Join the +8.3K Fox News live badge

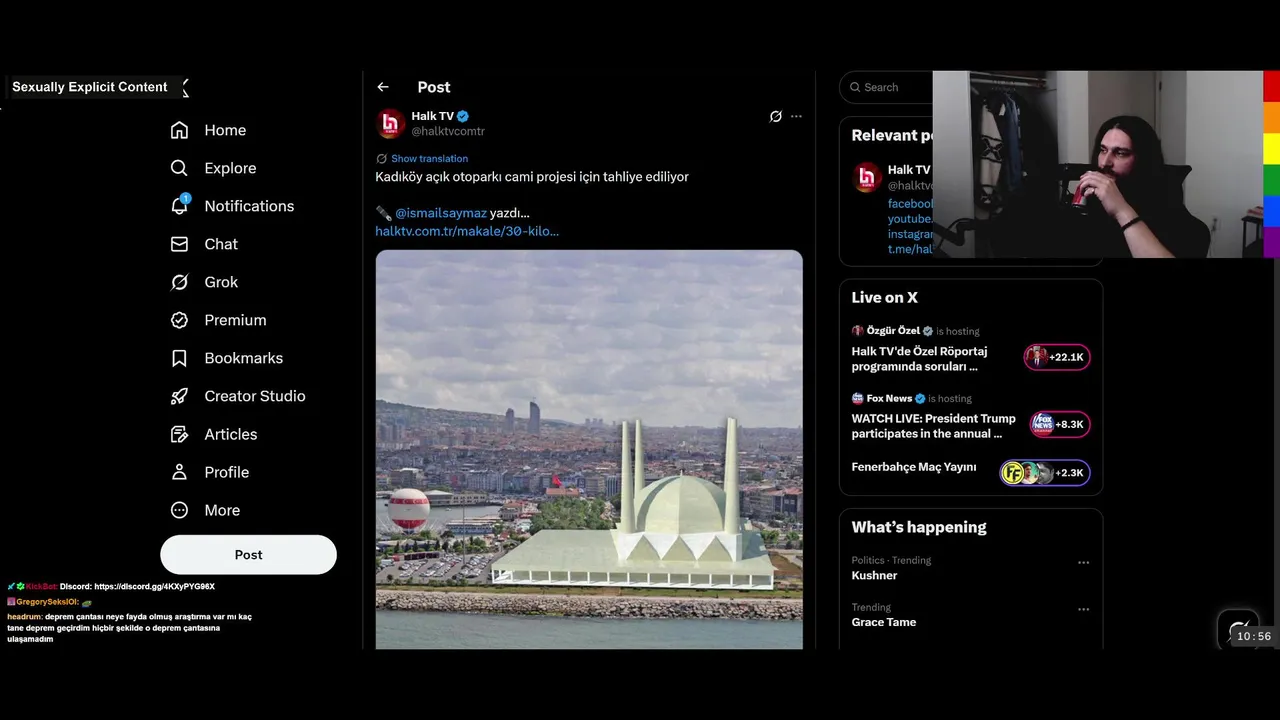click(x=1060, y=424)
